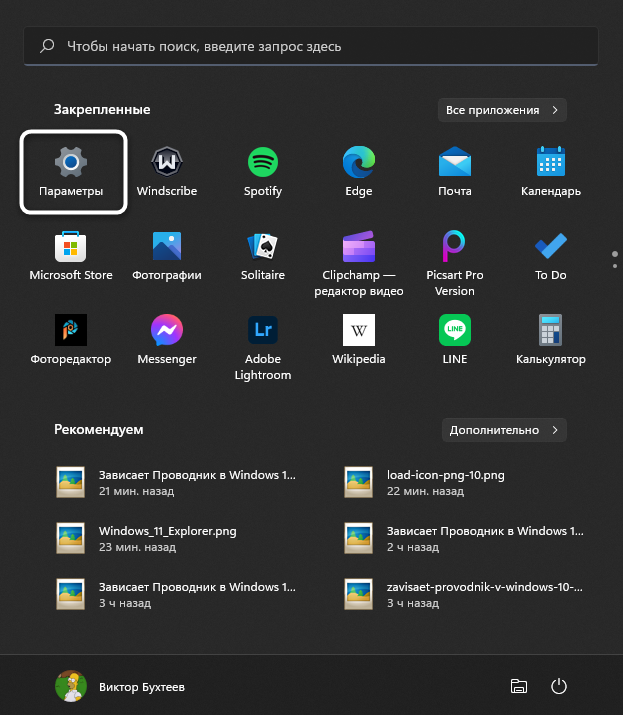
Task: Open the File Explorer folder shortcut
Action: click(x=519, y=686)
